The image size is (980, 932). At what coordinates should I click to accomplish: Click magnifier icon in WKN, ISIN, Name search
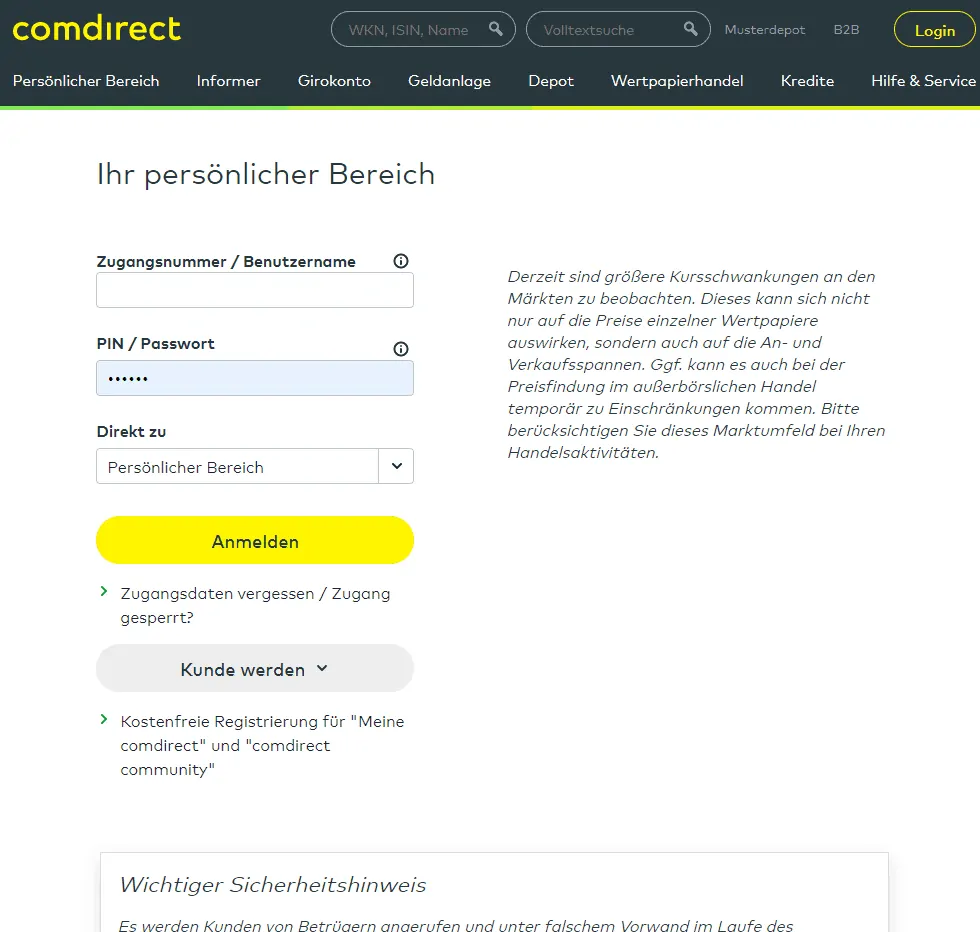point(496,29)
